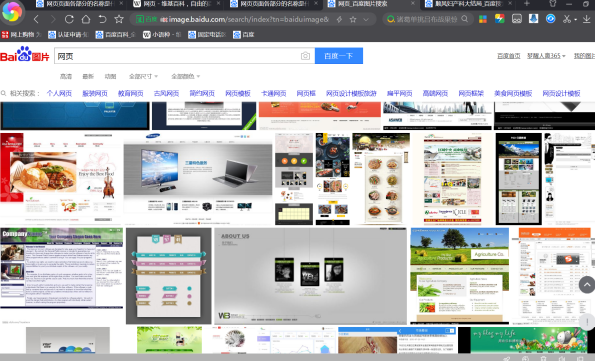Click the Baidu 图片 logo
The width and height of the screenshot is (595, 361).
pyautogui.click(x=25, y=55)
